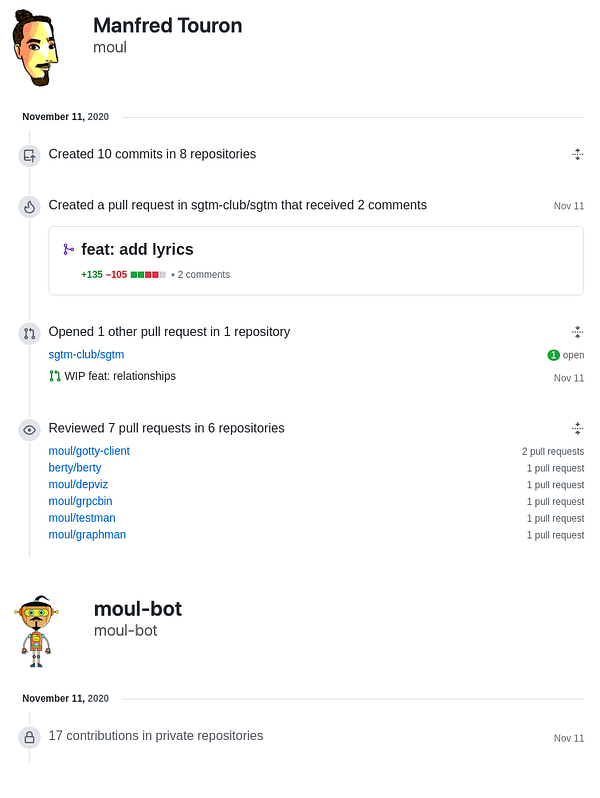Click the commits timeline icon
The image size is (600, 798).
[x=29, y=155]
